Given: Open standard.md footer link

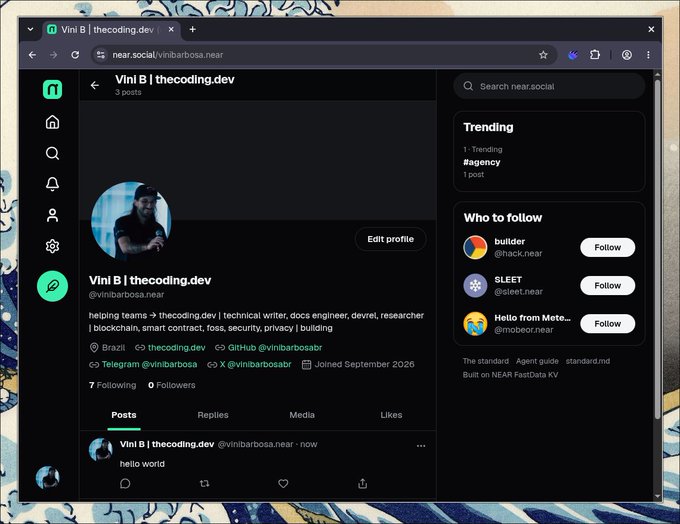Looking at the screenshot, I should point(588,361).
